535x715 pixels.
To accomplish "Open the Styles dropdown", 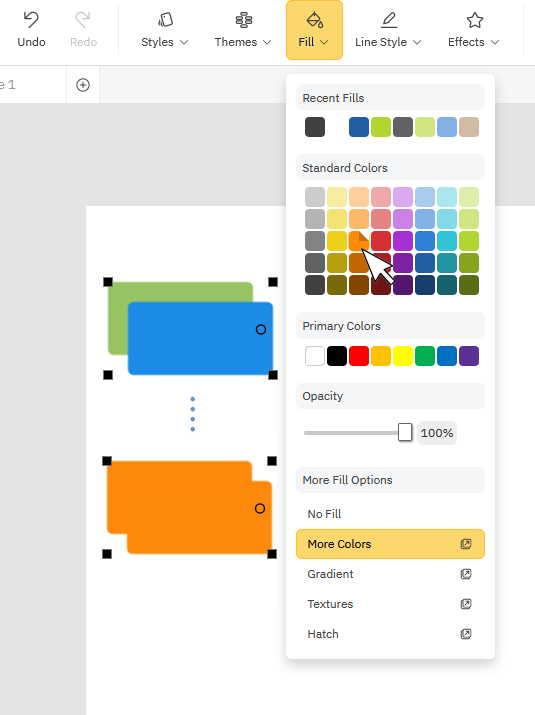I will click(x=165, y=30).
